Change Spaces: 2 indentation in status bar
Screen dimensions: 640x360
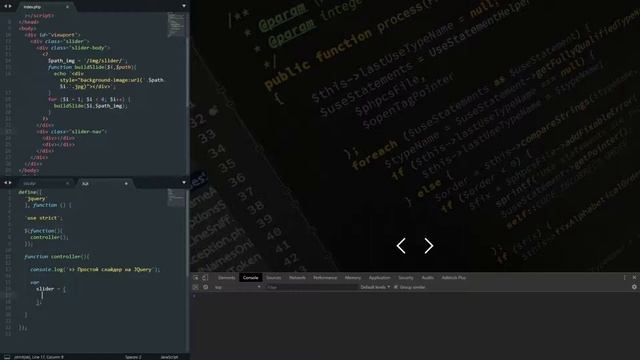[133, 357]
